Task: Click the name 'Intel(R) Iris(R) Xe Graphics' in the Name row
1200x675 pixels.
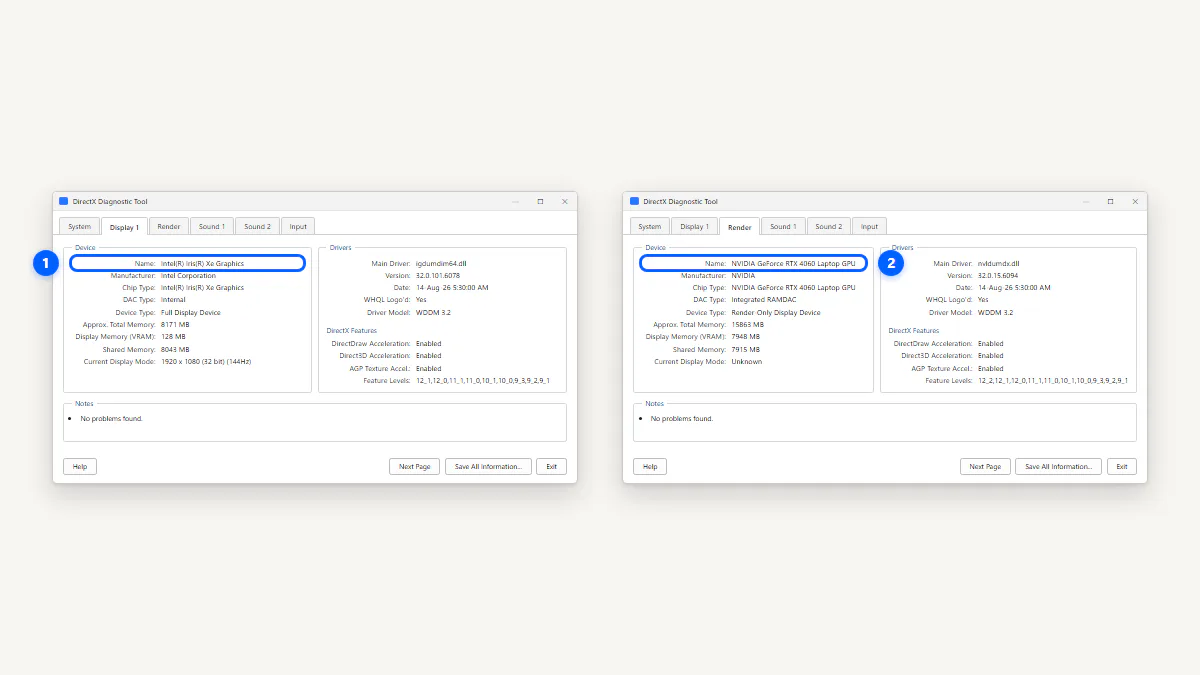Action: pos(203,264)
